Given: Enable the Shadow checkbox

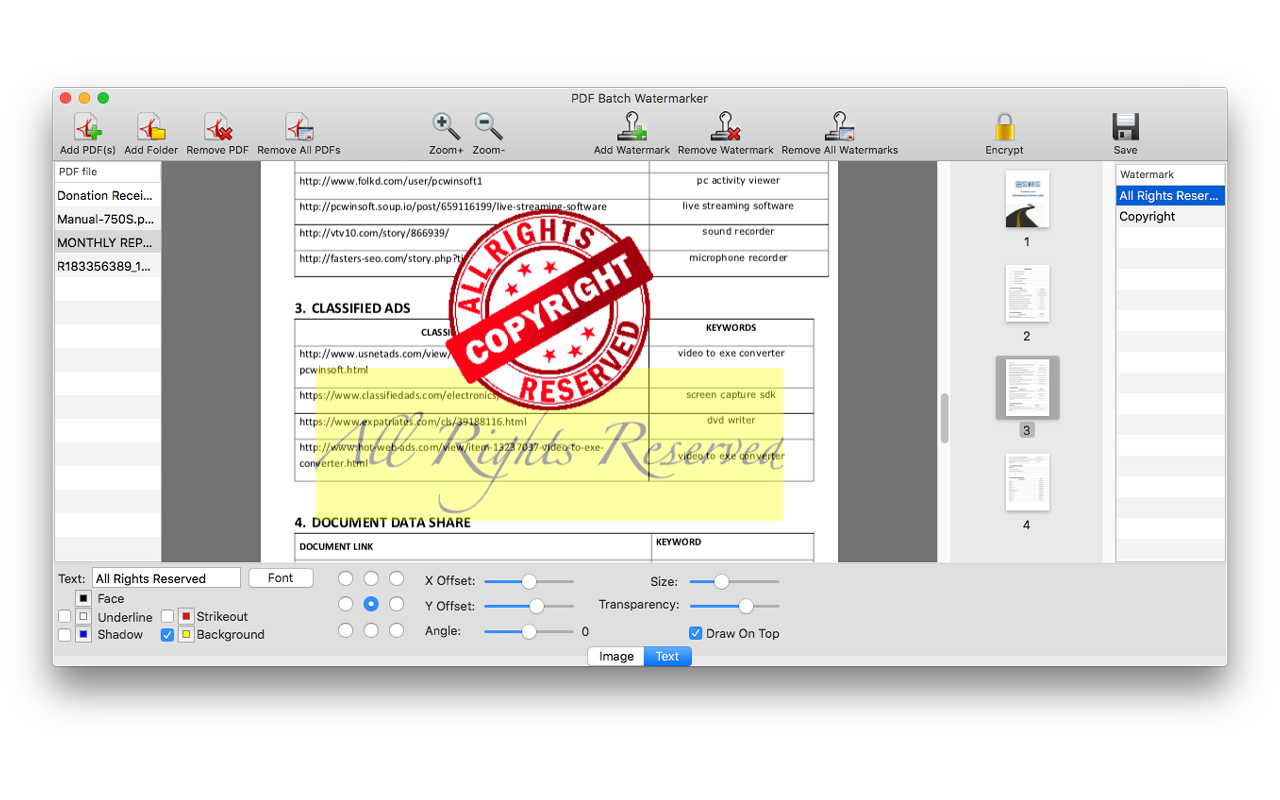Looking at the screenshot, I should [64, 634].
